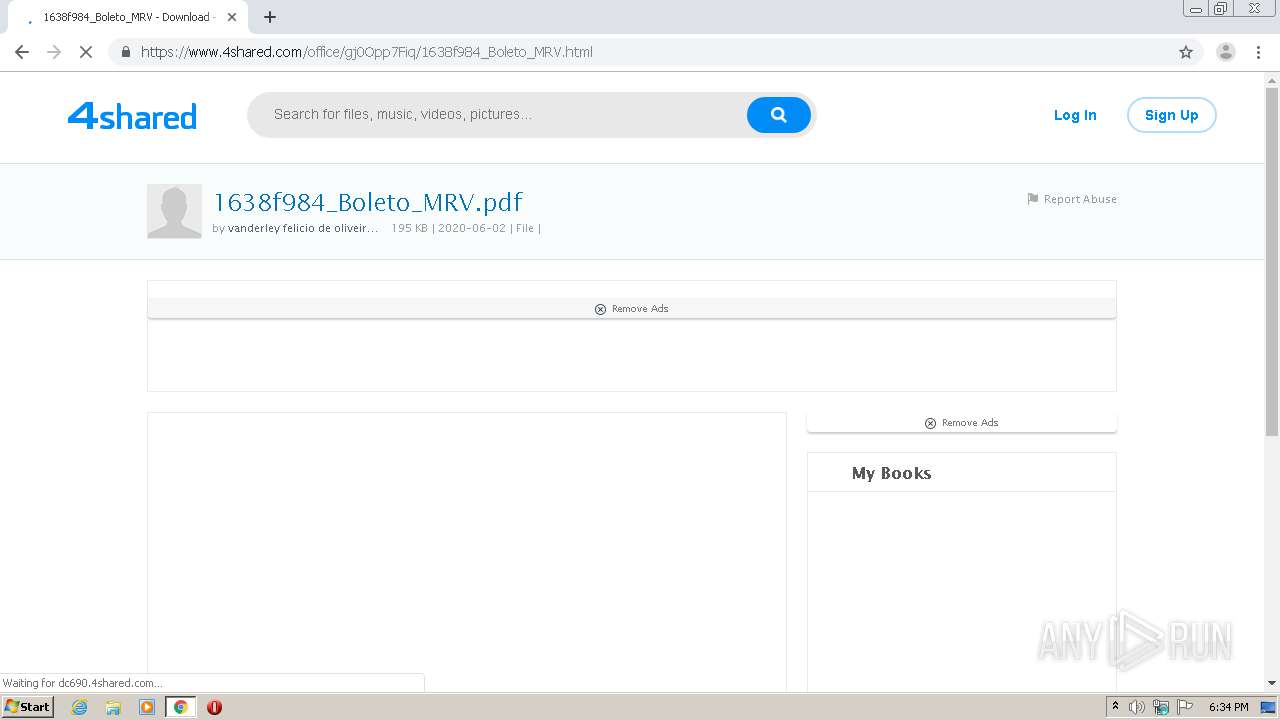Screen dimensions: 1280x720
Task: Click the Action Center flag tray icon
Action: (1185, 707)
